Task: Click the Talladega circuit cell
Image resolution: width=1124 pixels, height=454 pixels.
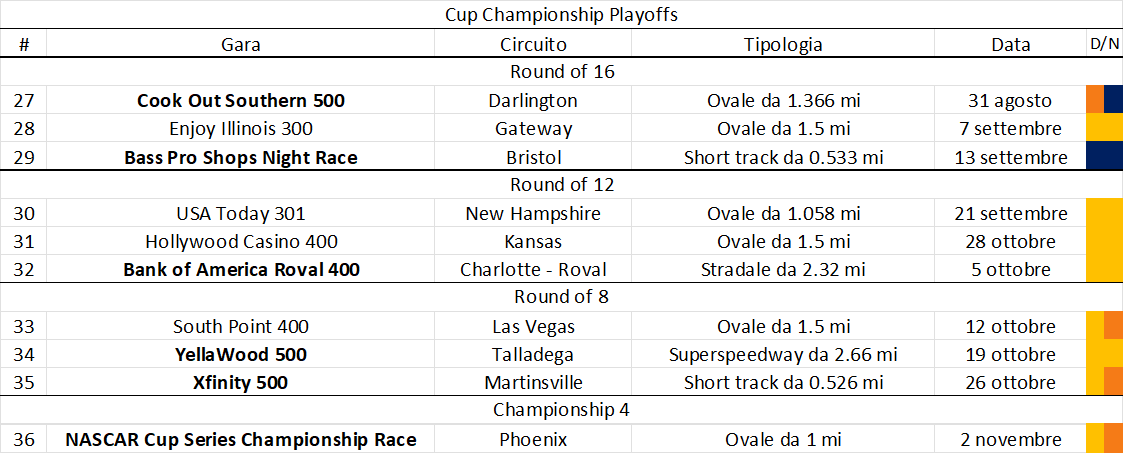Action: tap(533, 354)
